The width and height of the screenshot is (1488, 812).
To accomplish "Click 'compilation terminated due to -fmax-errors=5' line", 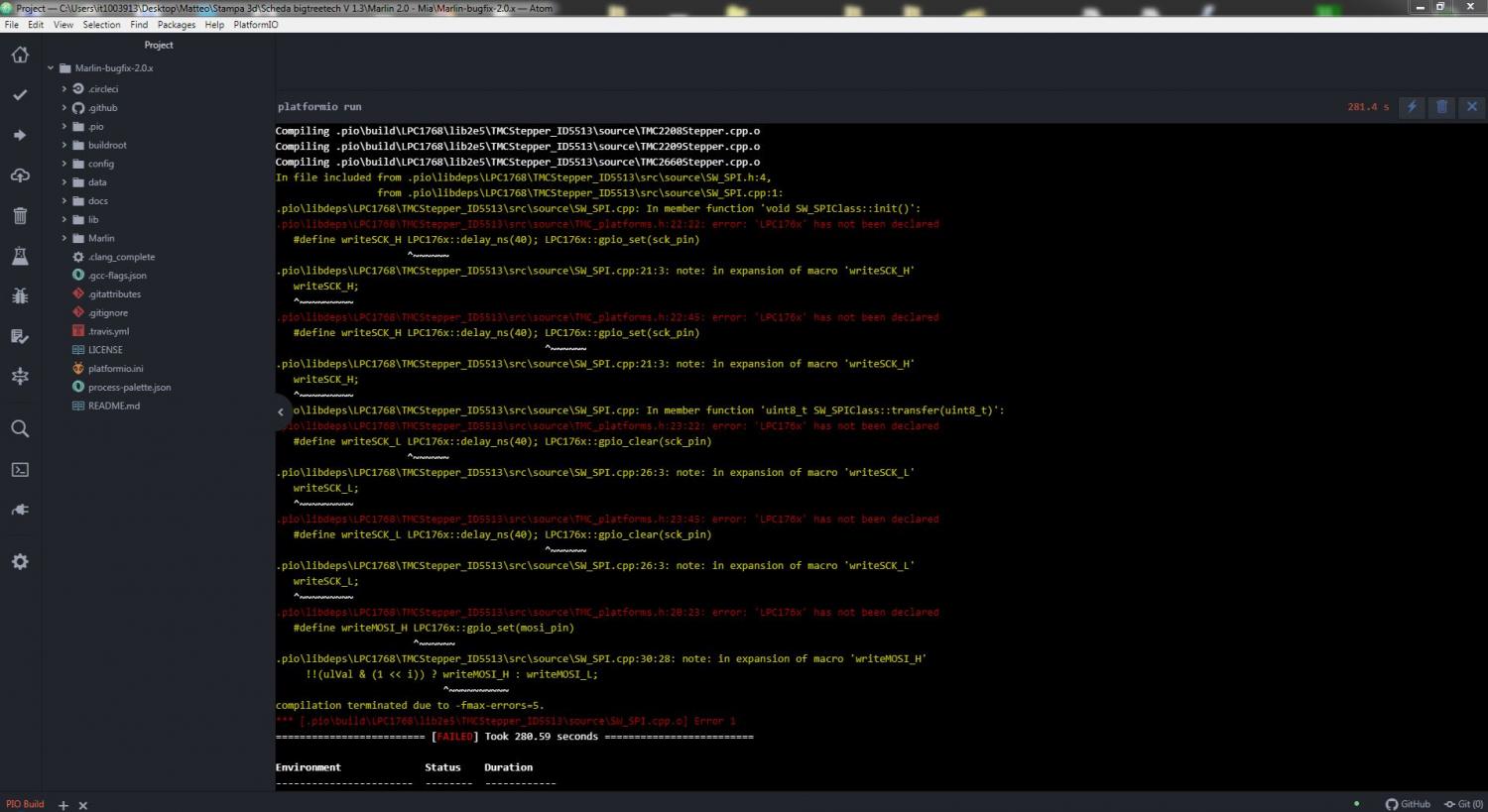I will (x=410, y=706).
